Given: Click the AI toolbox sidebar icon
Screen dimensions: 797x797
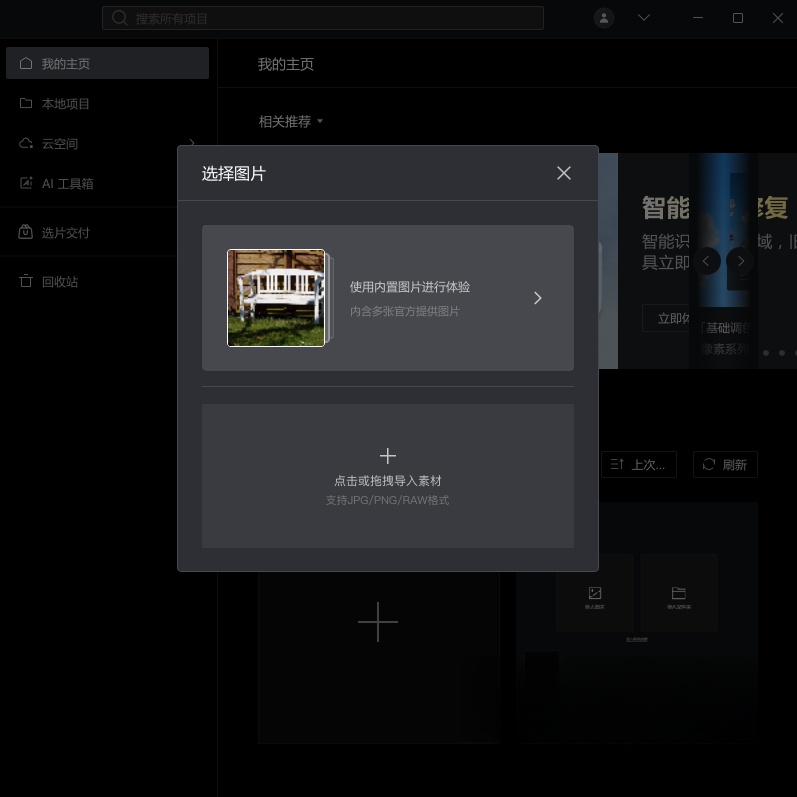Looking at the screenshot, I should (x=26, y=183).
